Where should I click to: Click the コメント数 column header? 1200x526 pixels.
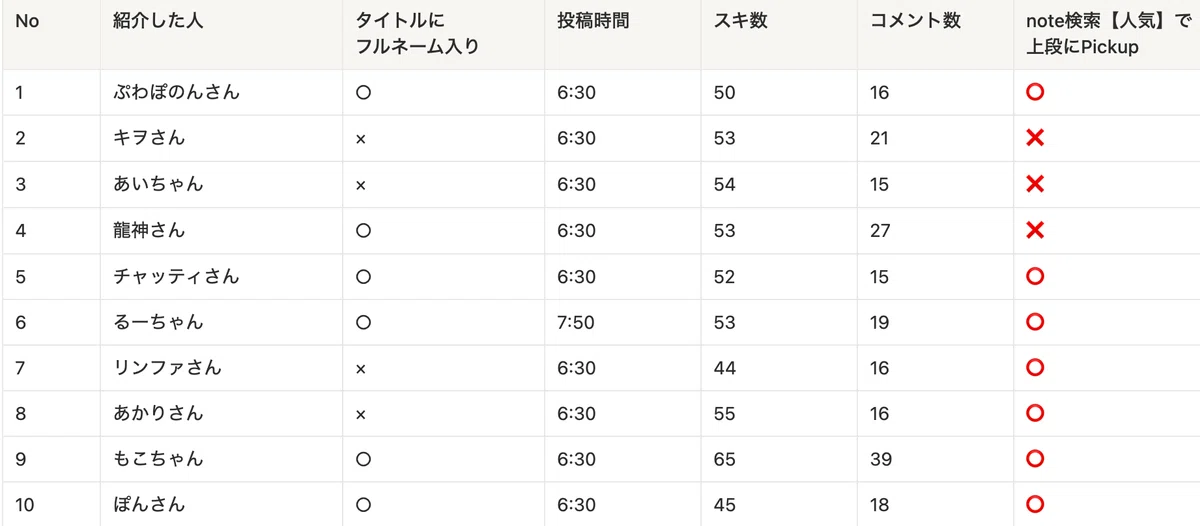click(915, 21)
